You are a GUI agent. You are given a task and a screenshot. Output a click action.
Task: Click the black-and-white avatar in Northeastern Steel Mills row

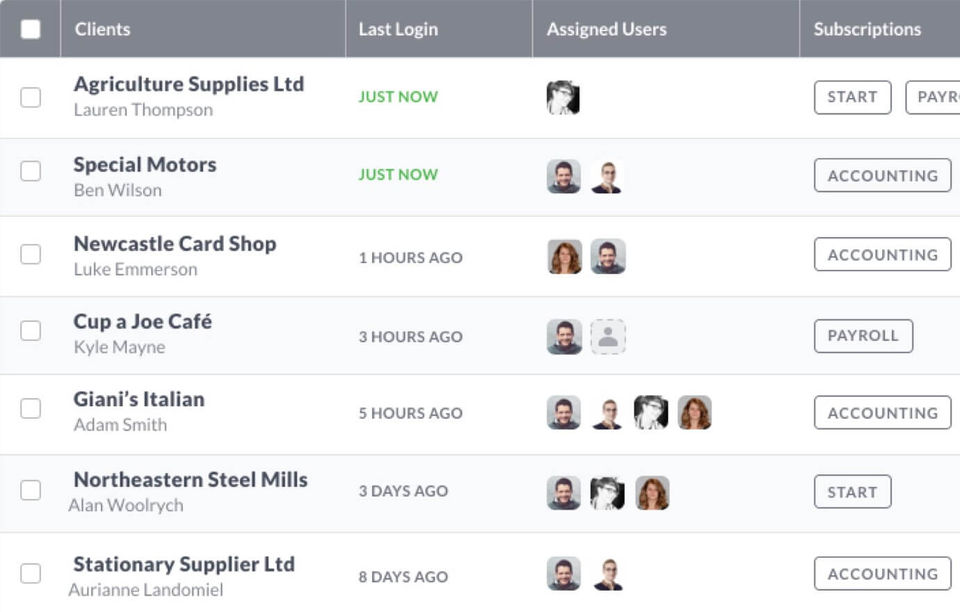pos(607,493)
